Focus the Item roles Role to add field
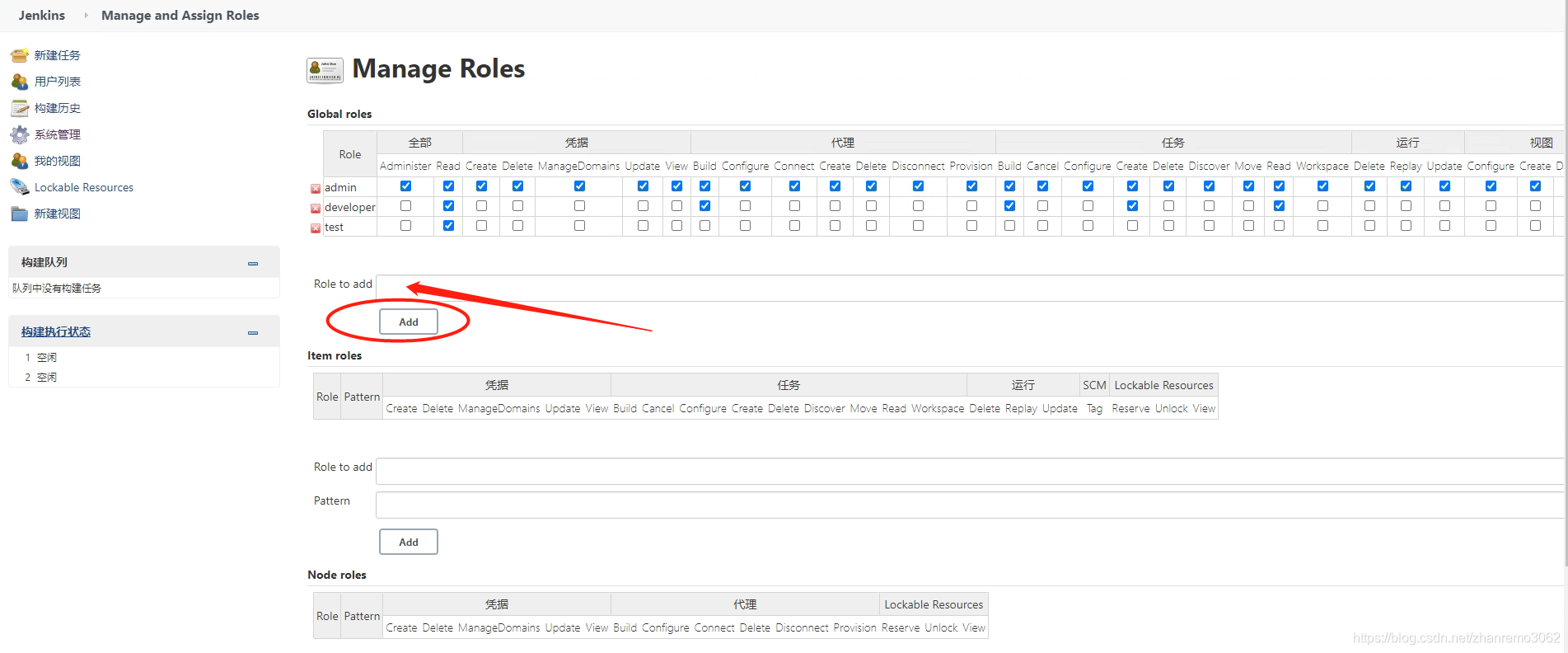 tap(970, 471)
